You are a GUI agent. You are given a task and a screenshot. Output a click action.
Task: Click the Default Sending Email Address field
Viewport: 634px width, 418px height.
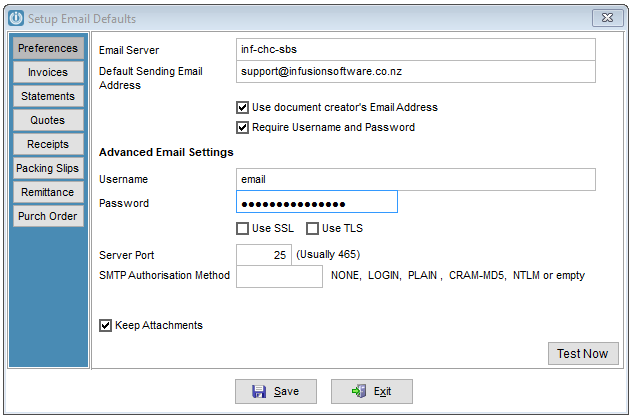click(x=416, y=72)
